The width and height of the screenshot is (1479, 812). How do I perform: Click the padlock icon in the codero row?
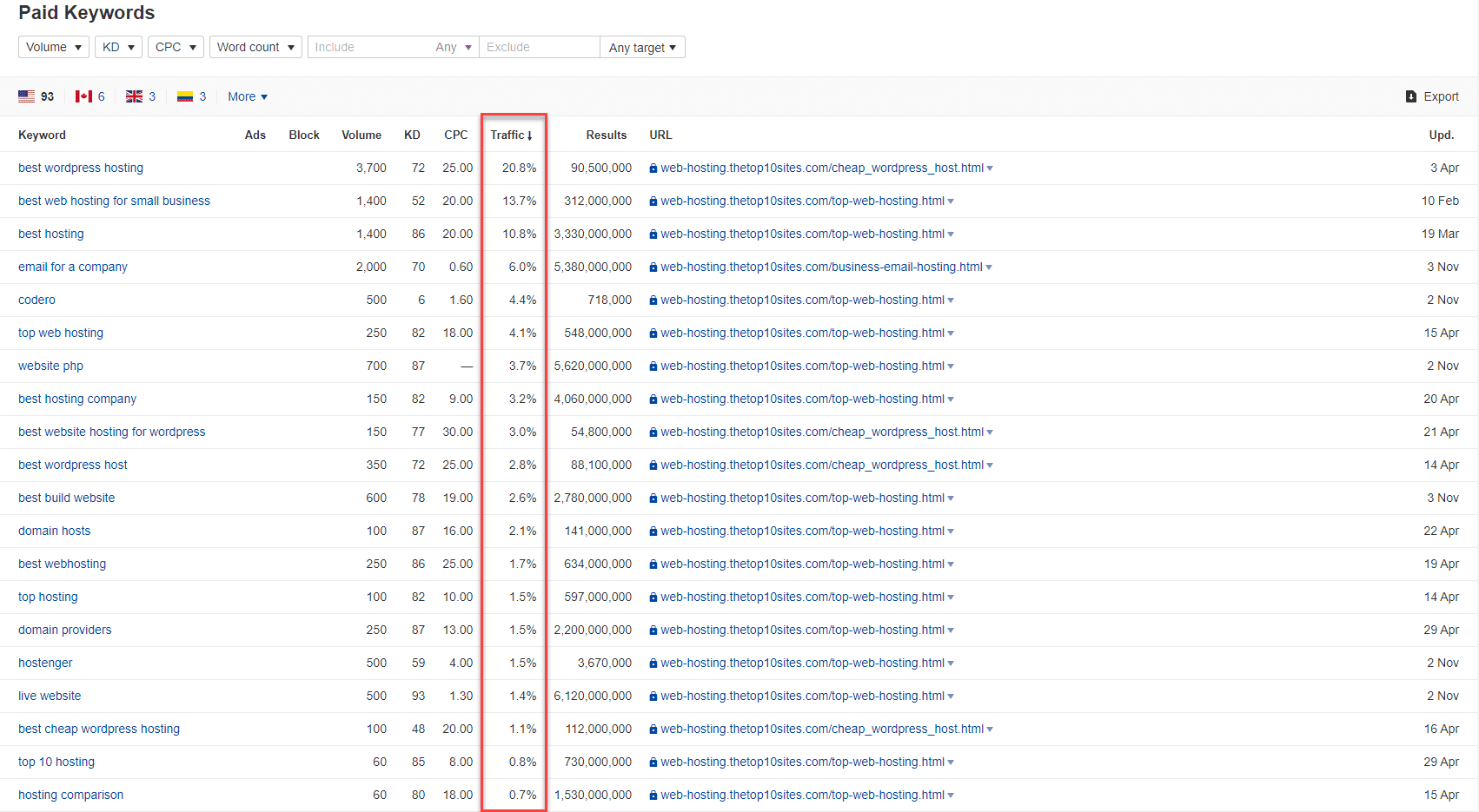653,300
